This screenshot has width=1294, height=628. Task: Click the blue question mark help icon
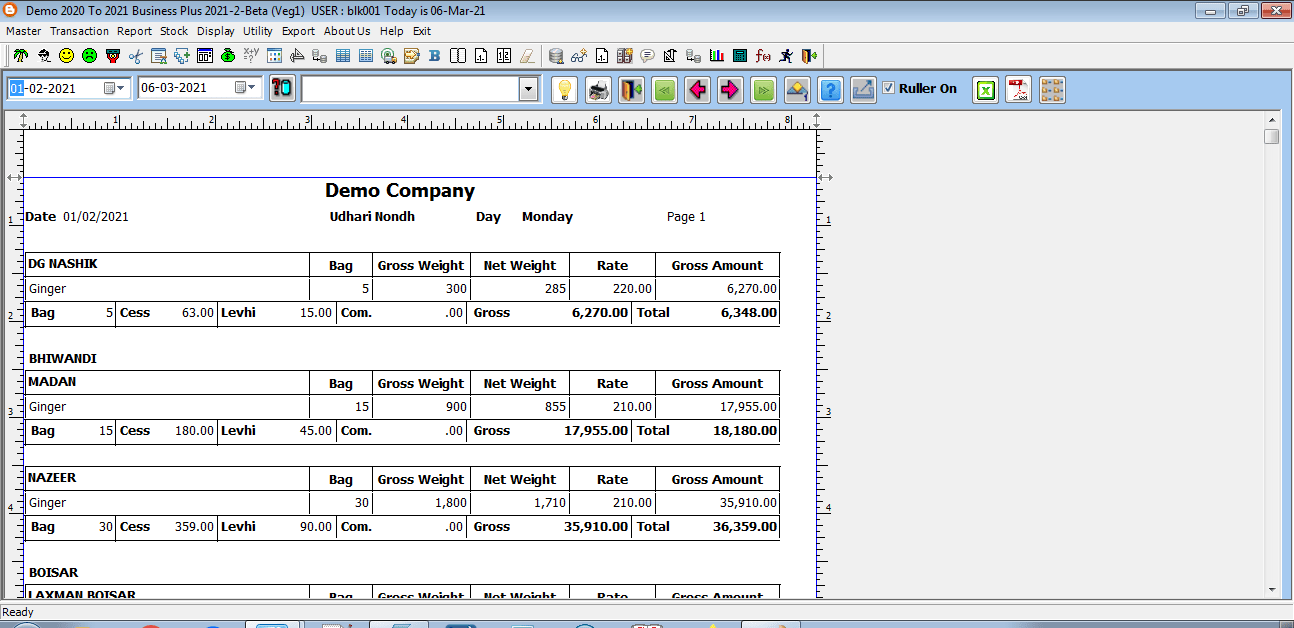(830, 90)
